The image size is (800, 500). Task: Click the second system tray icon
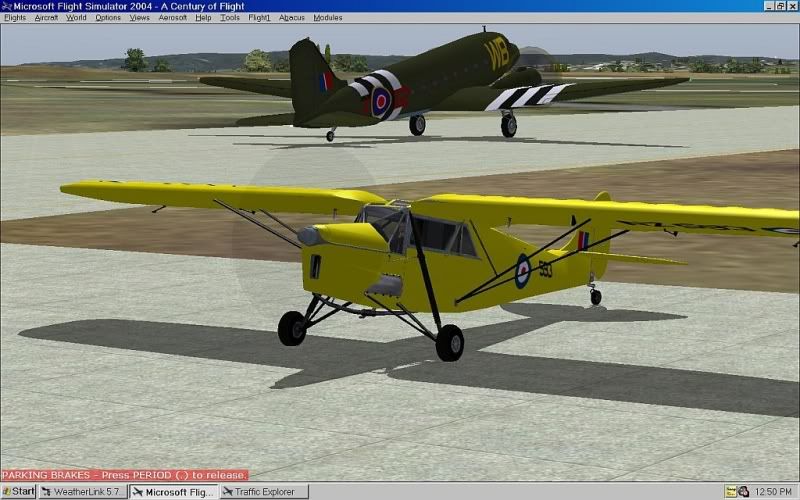tap(743, 491)
